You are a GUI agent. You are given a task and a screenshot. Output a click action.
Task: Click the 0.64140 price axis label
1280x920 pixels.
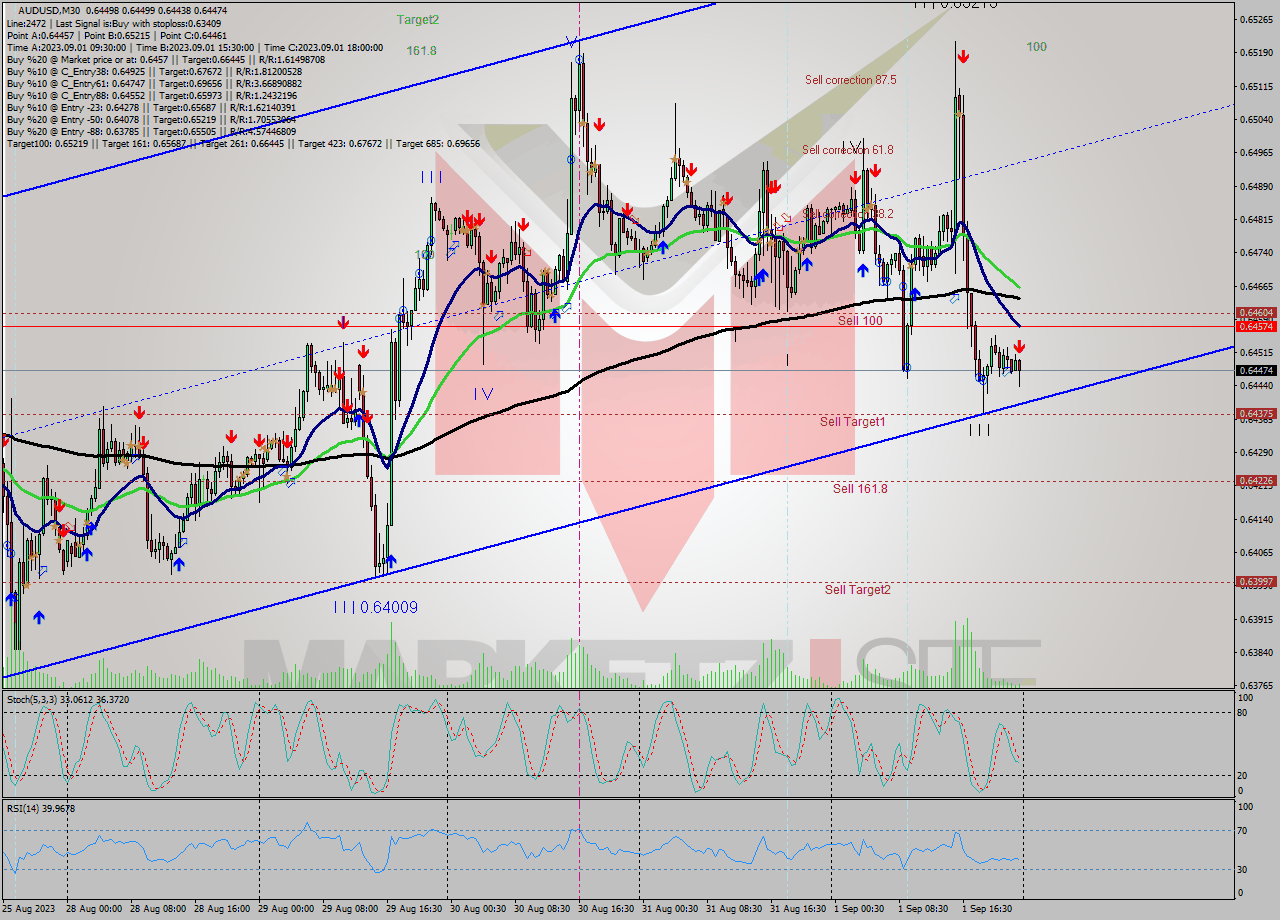(x=1256, y=520)
